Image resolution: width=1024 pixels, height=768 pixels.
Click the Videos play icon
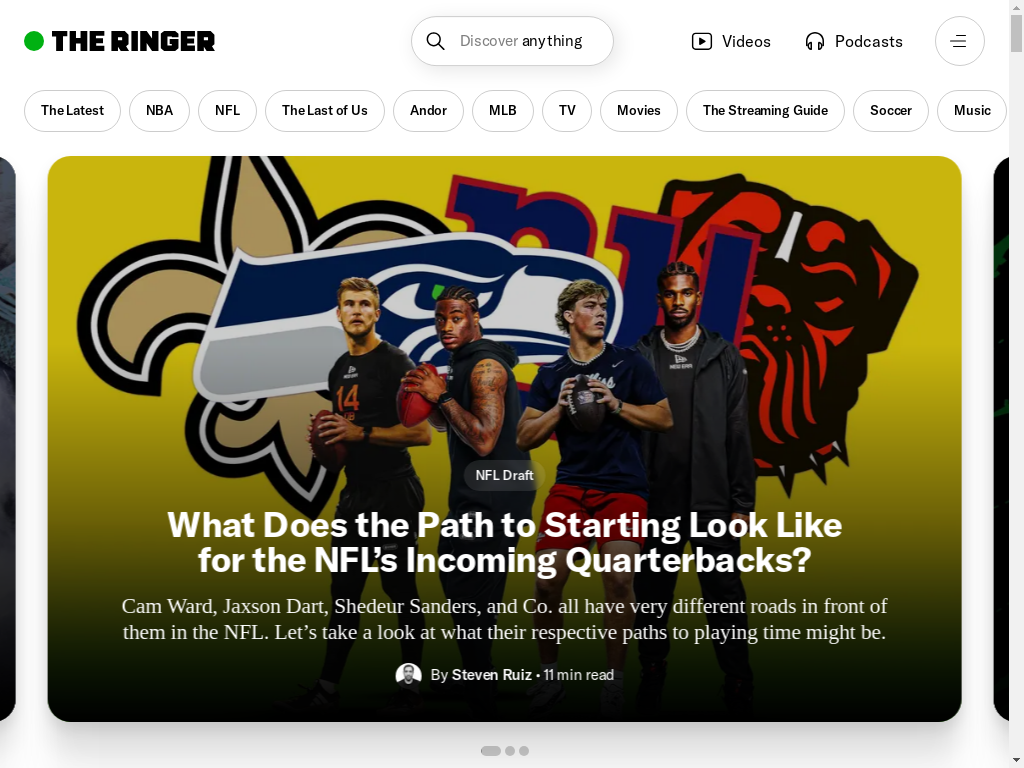[701, 41]
